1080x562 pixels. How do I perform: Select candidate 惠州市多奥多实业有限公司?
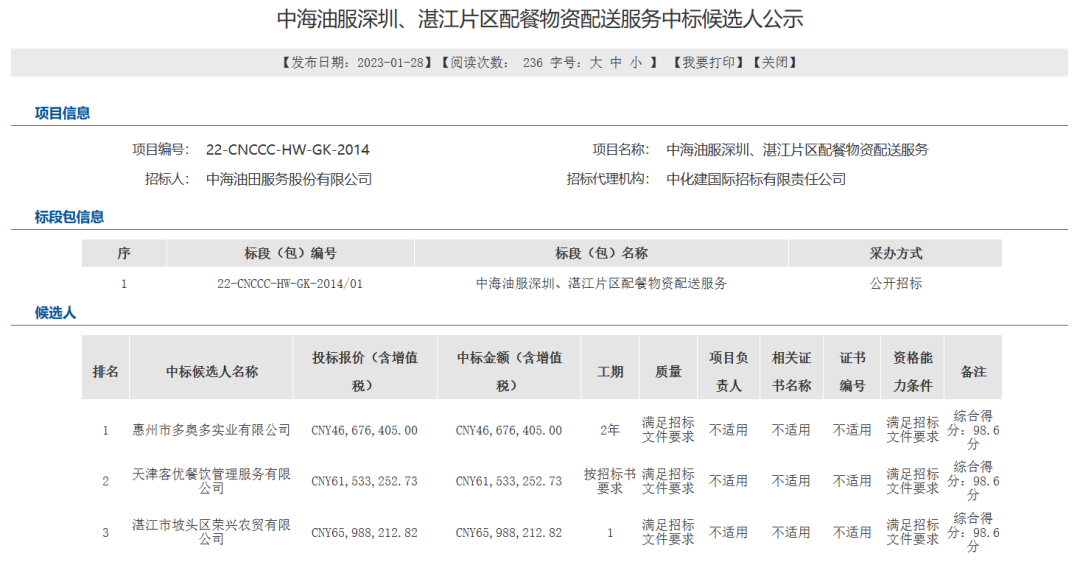coord(211,430)
